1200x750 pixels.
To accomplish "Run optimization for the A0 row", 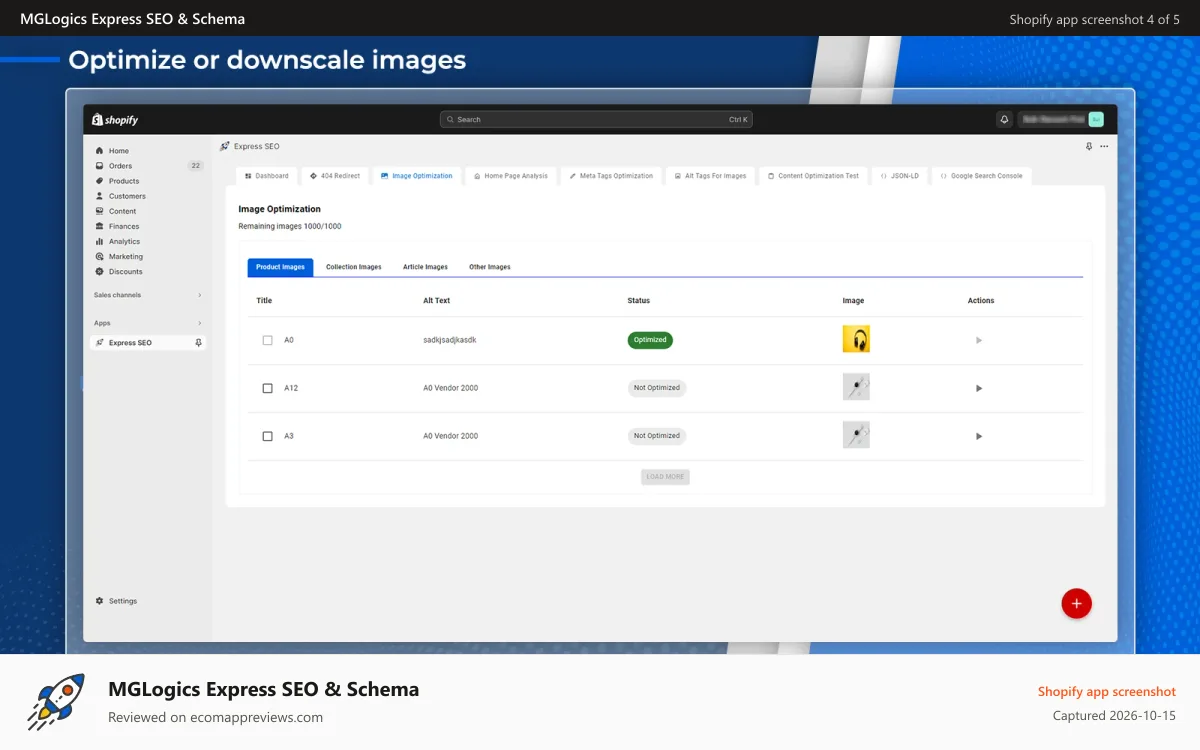I will coord(979,340).
